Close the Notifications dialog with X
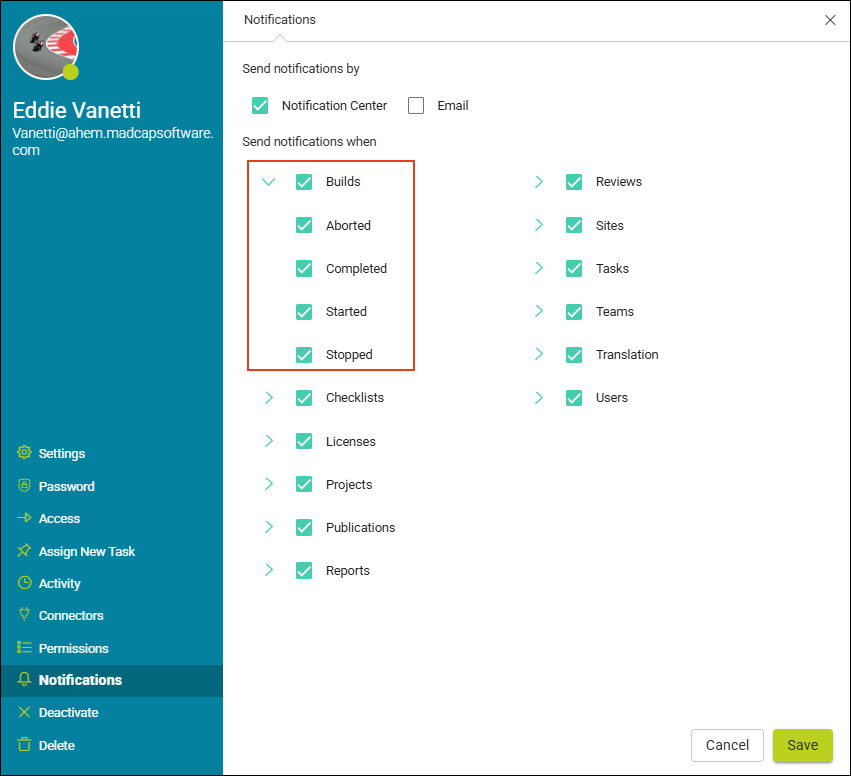 click(830, 20)
